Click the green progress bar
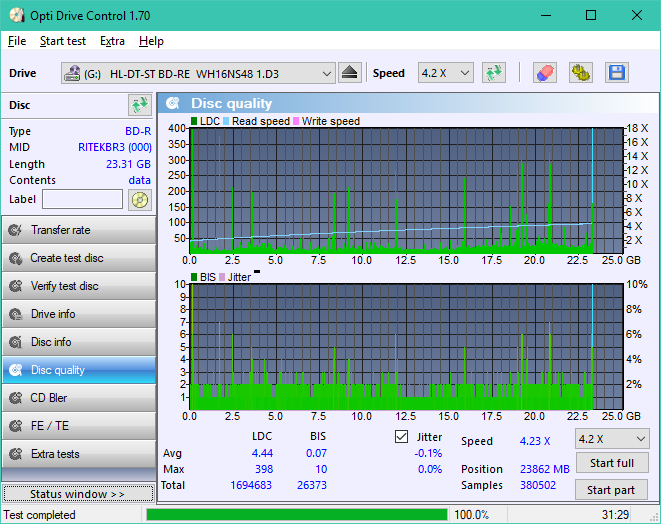661x524 pixels. point(297,515)
